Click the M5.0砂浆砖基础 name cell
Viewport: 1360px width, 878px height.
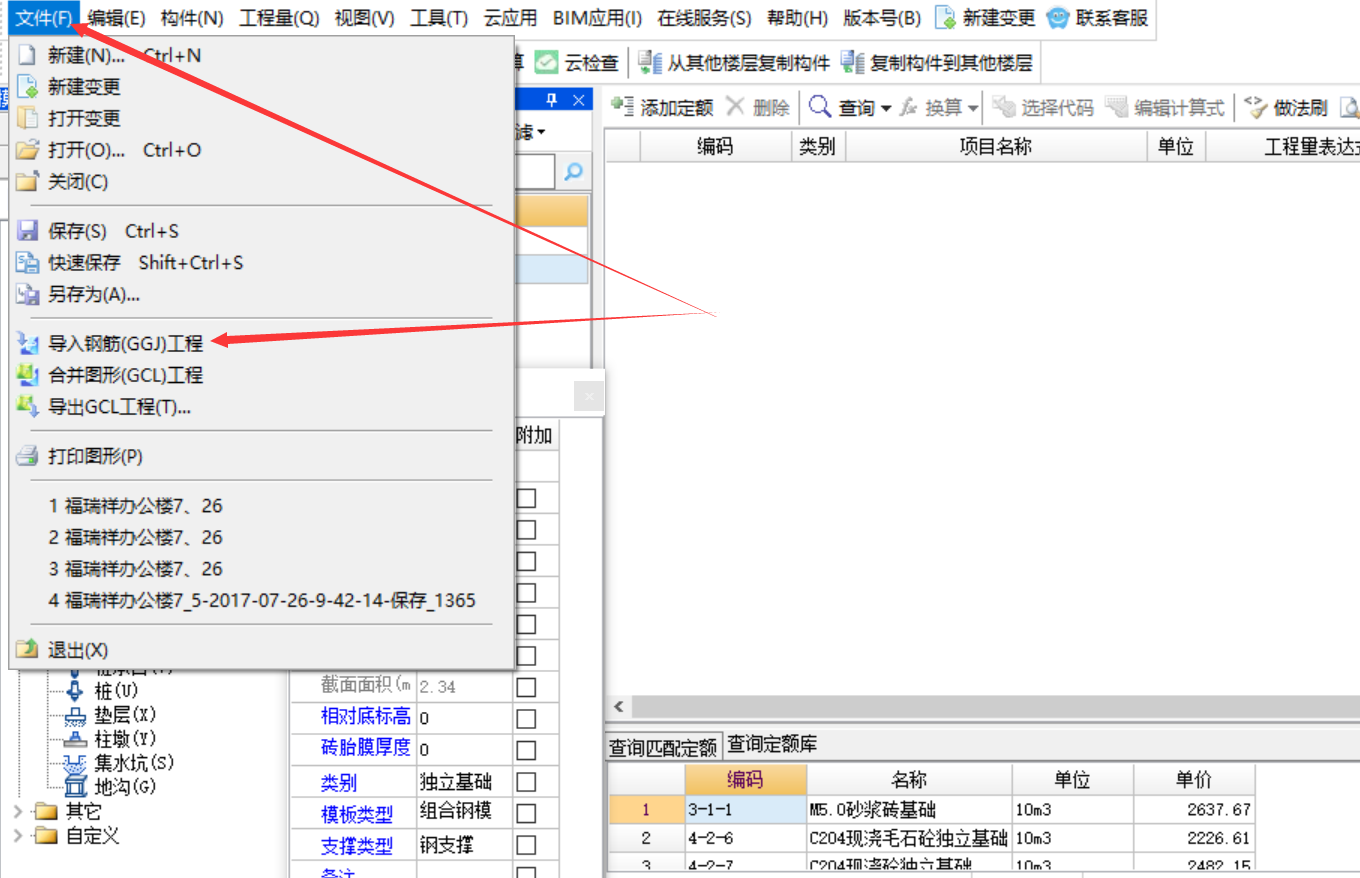(x=909, y=809)
